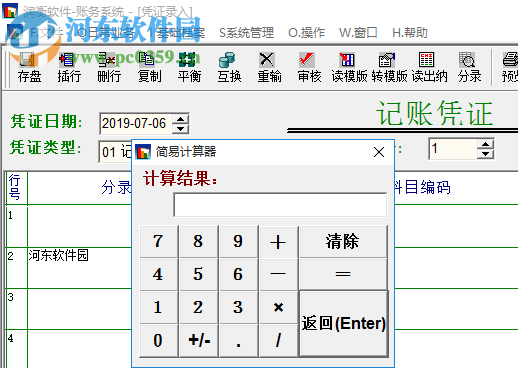Image resolution: width=518 pixels, height=368 pixels.
Task: Click the equals = button
Action: pyautogui.click(x=343, y=274)
